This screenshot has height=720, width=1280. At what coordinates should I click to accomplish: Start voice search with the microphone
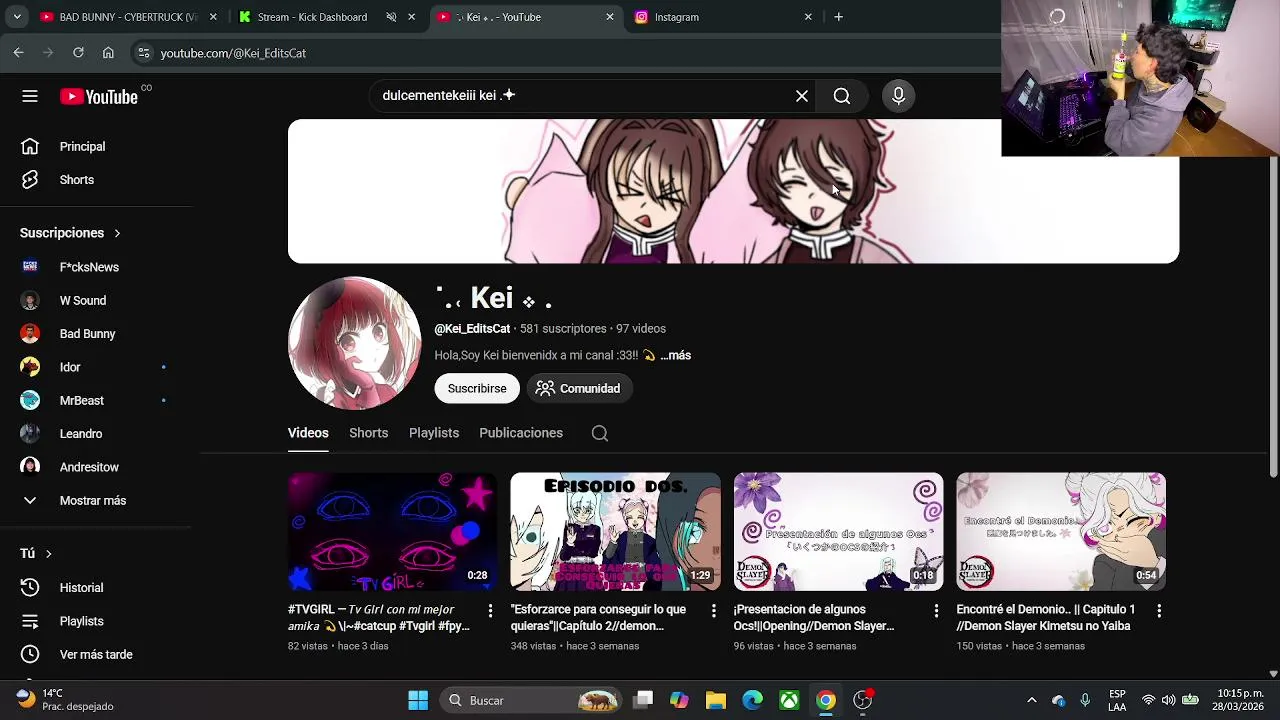[x=898, y=96]
